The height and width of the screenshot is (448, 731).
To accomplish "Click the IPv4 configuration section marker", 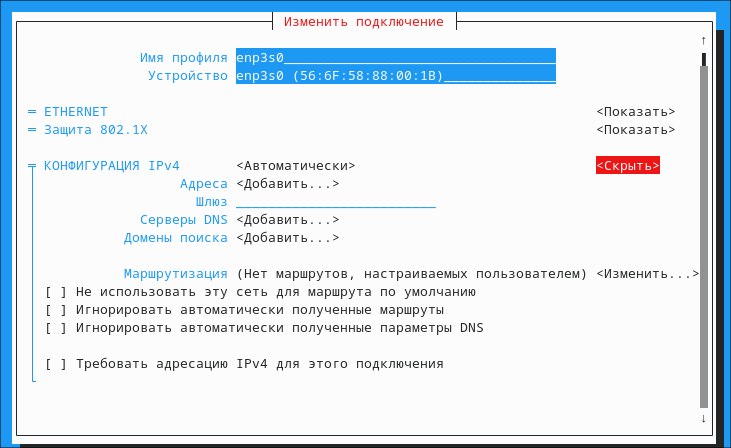I will [x=32, y=166].
